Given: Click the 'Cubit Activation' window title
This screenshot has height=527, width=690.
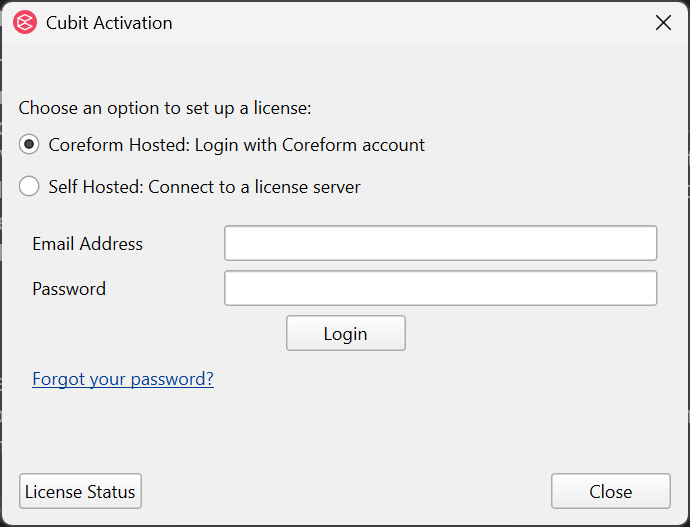Looking at the screenshot, I should [x=109, y=23].
